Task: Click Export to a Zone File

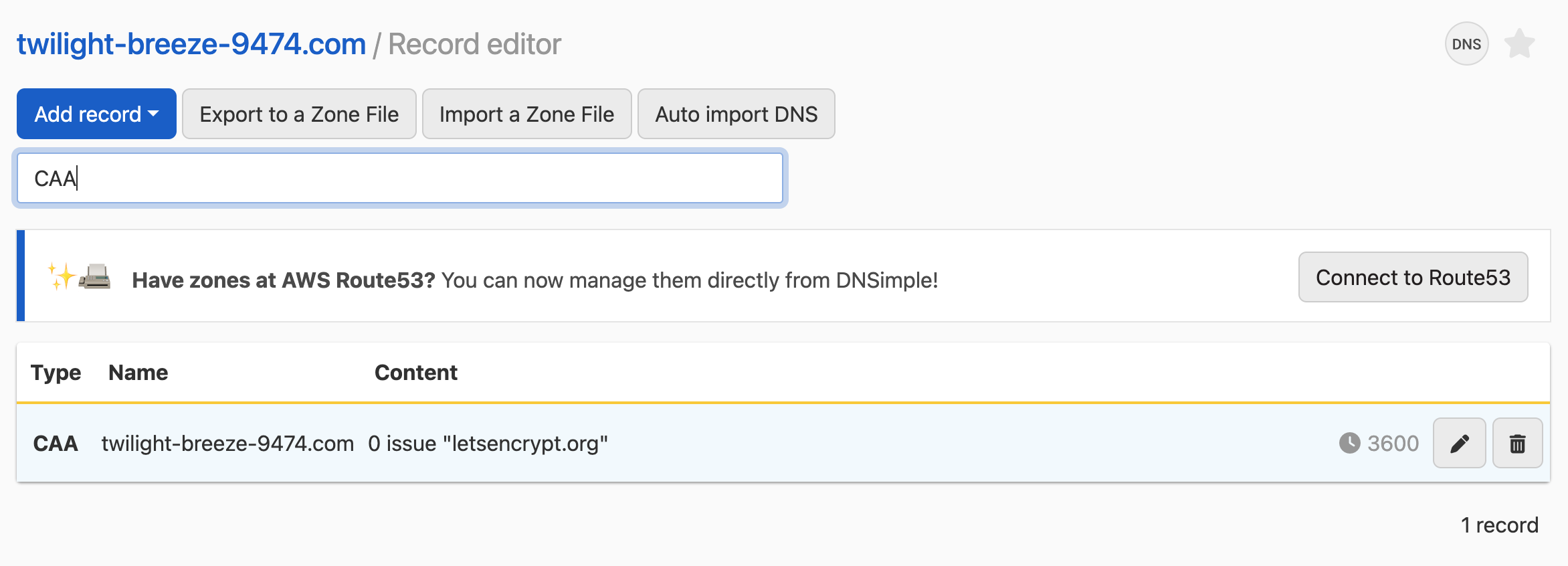Action: pos(299,114)
